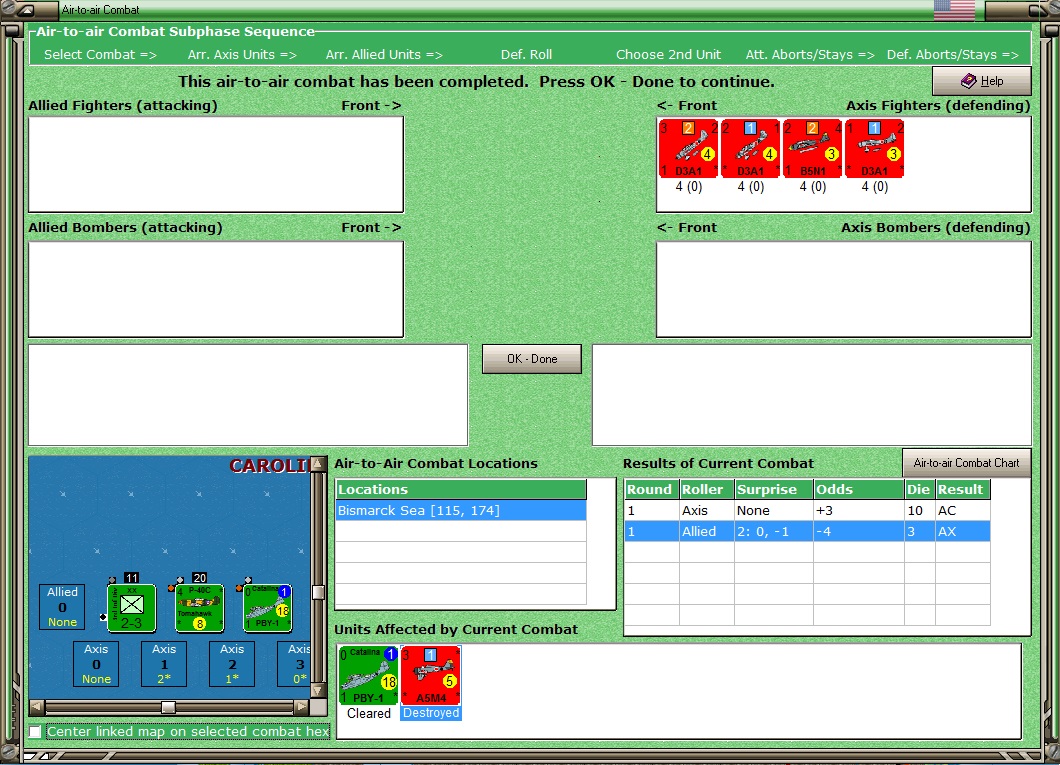Click the Destroyed status label
This screenshot has height=765, width=1060.
pos(431,713)
